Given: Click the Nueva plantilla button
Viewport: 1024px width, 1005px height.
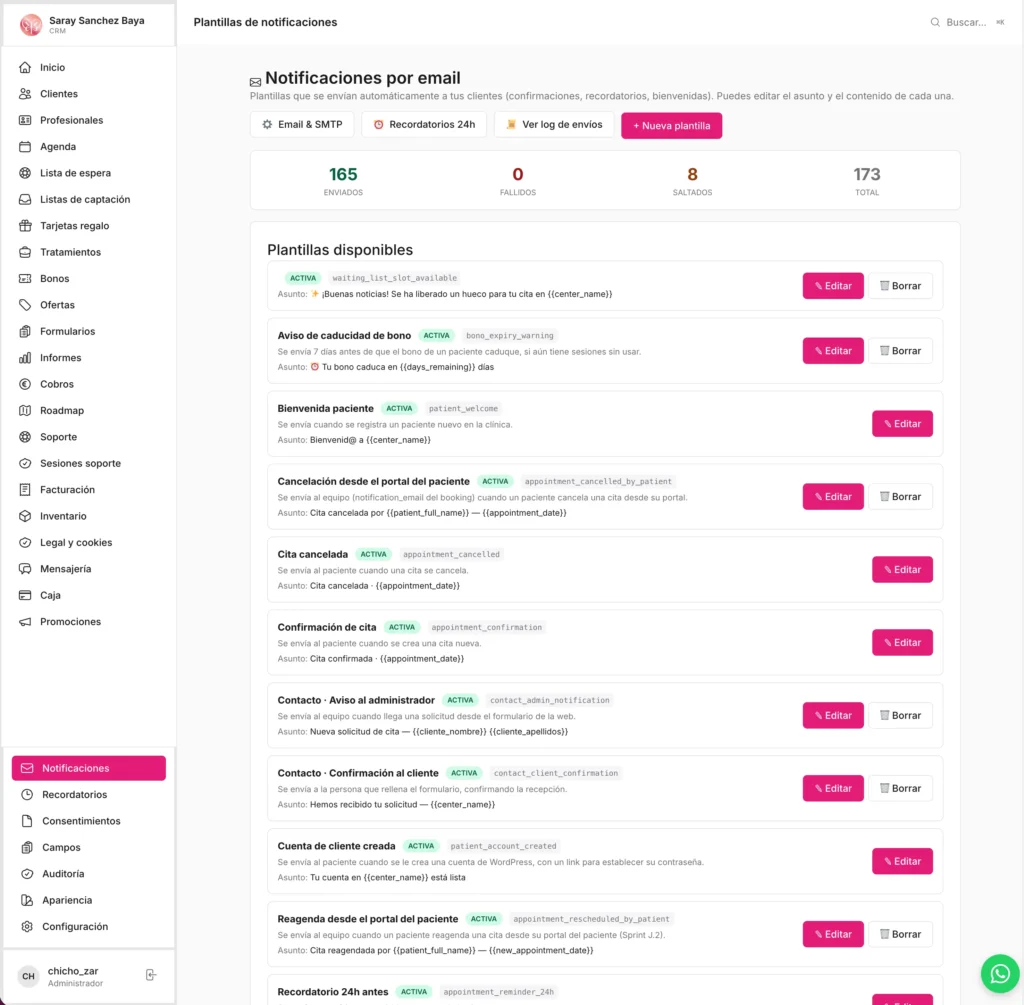Looking at the screenshot, I should point(671,125).
